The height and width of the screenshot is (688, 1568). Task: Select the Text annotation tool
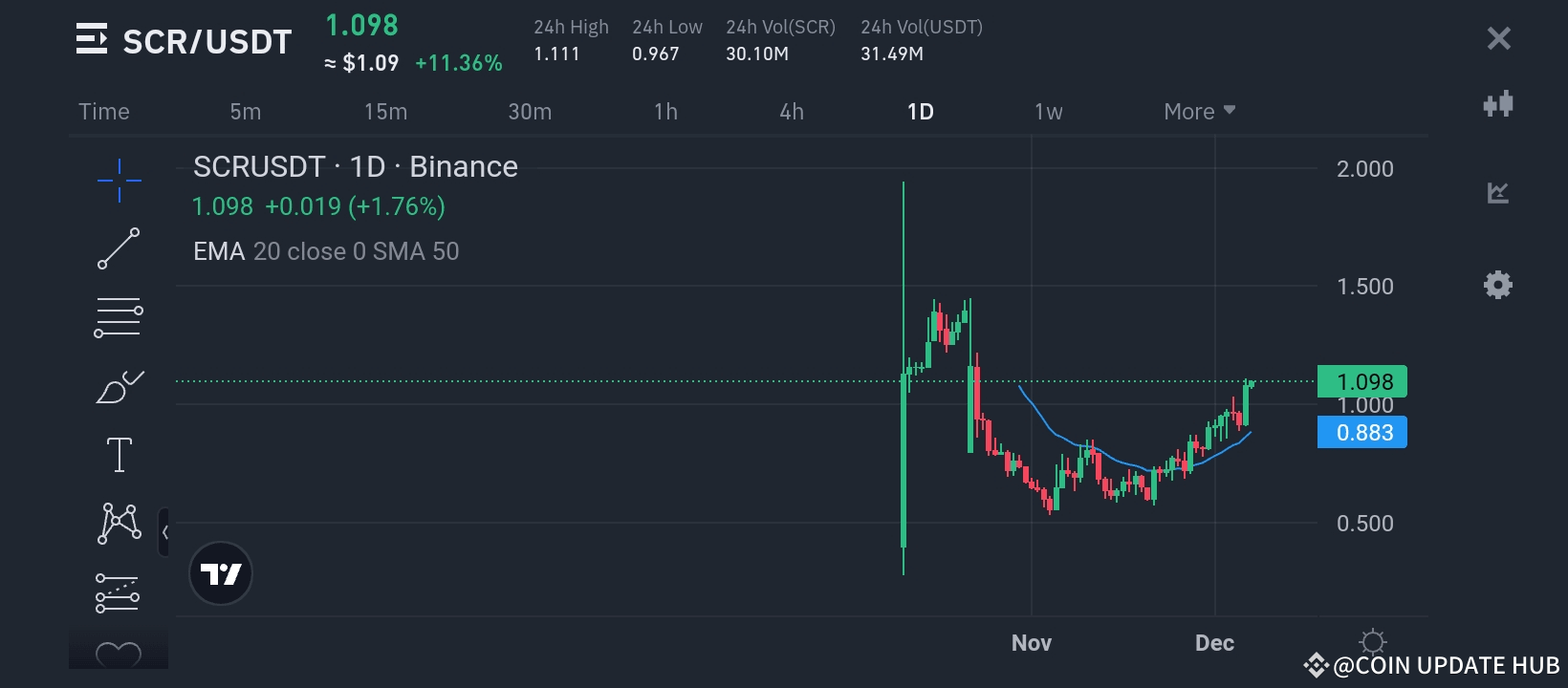pyautogui.click(x=120, y=455)
